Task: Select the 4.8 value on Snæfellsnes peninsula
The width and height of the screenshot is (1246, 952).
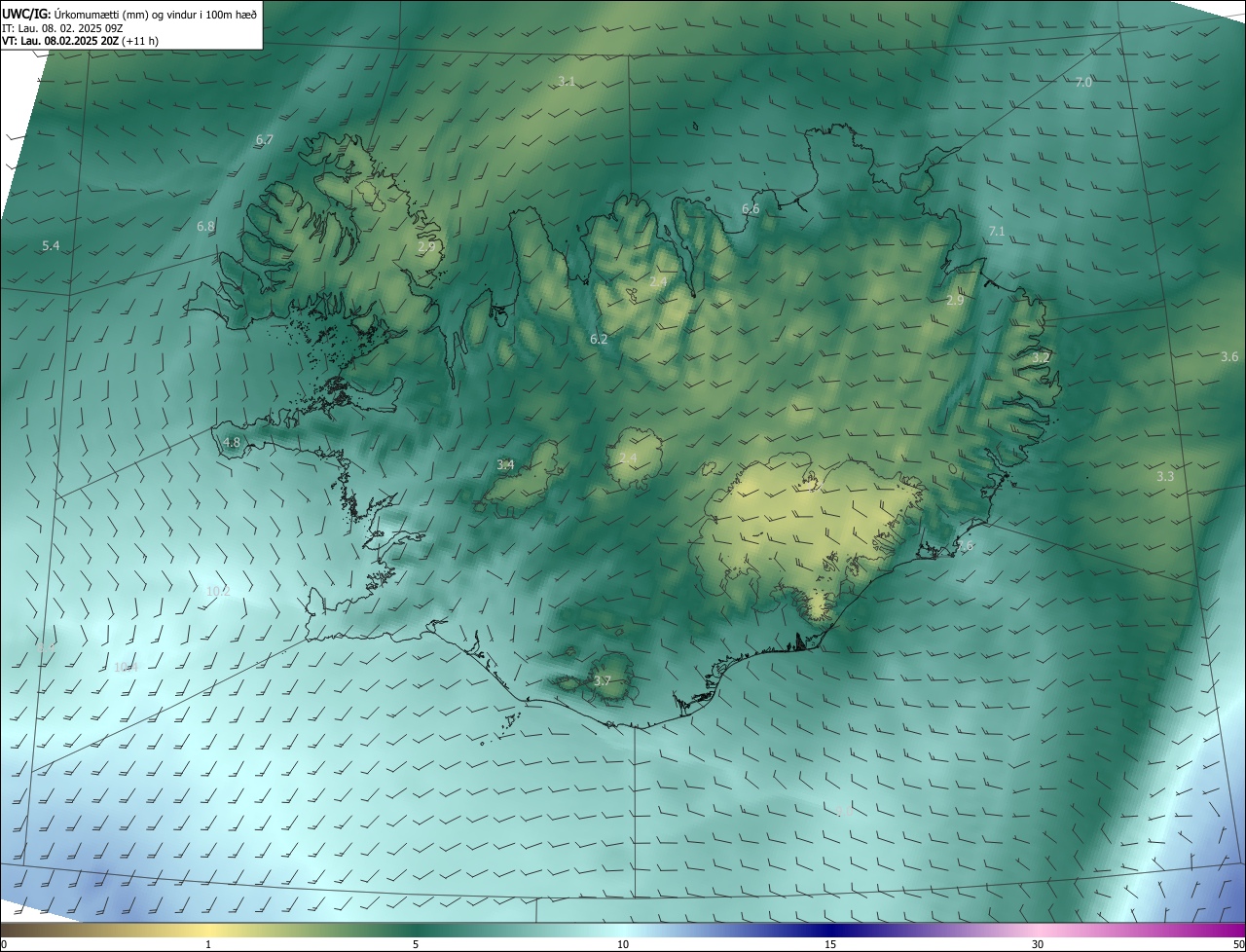Action: pos(232,443)
